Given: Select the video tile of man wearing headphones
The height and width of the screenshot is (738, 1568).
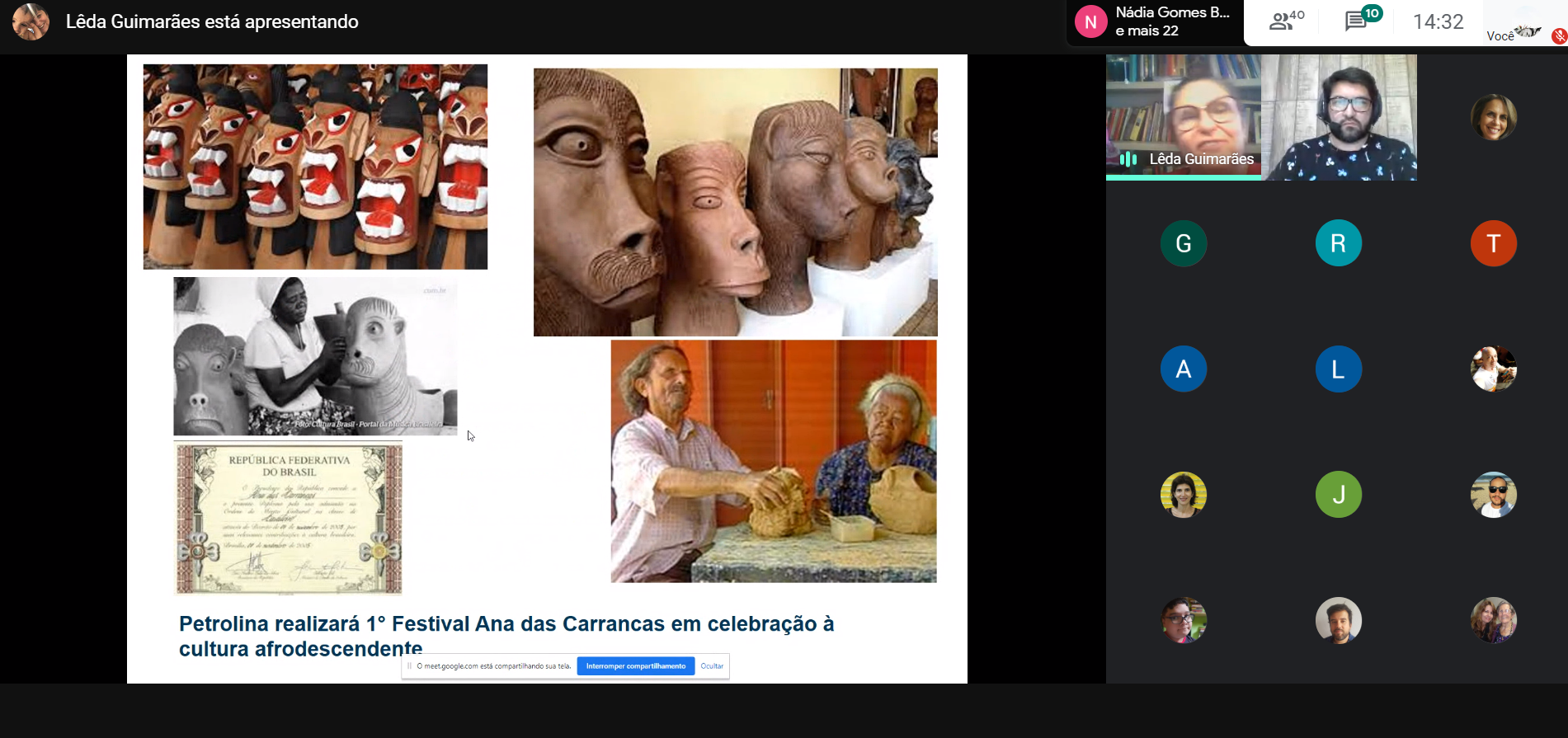Looking at the screenshot, I should 1339,117.
